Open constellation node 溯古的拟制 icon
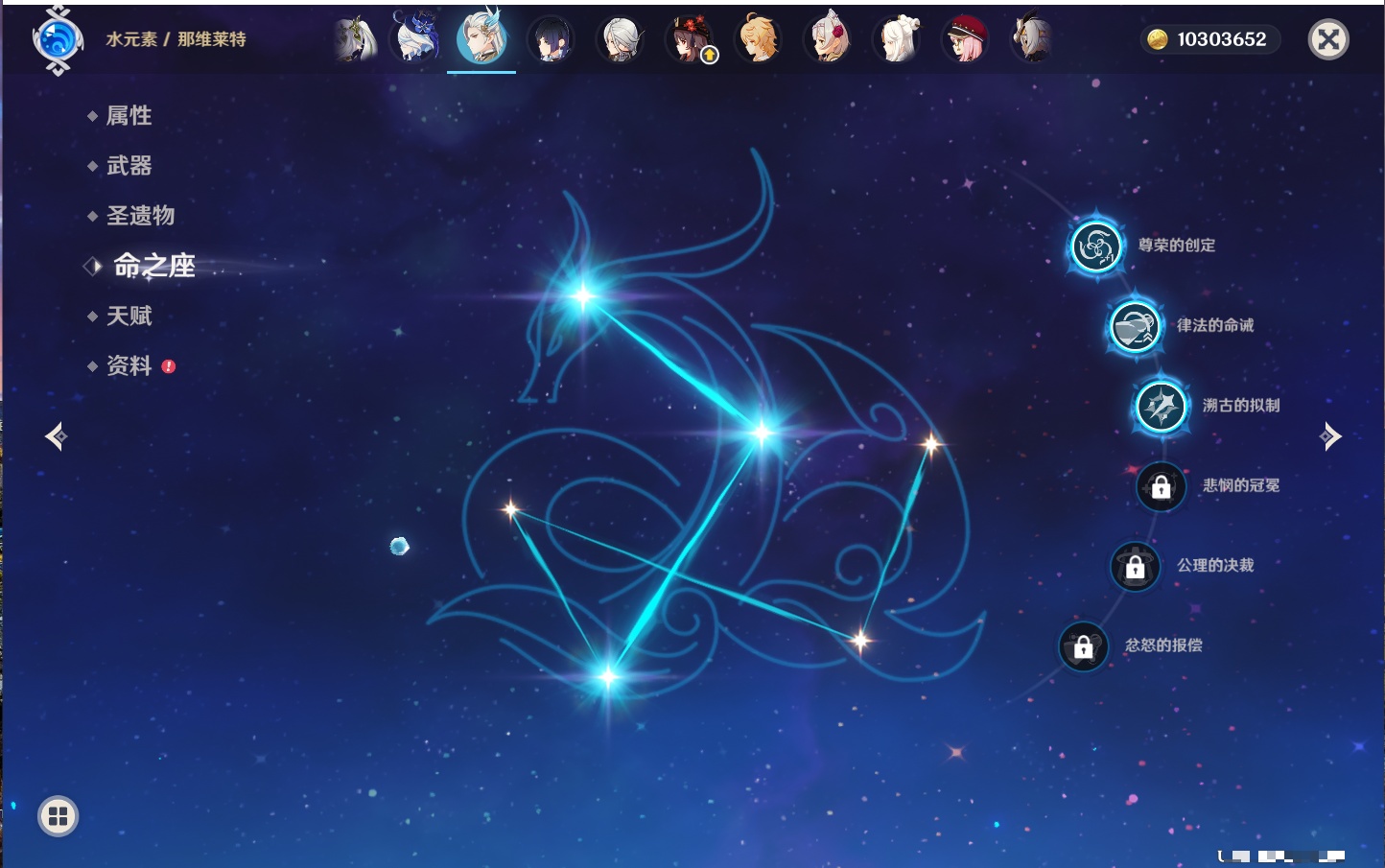Image resolution: width=1385 pixels, height=868 pixels. click(x=1161, y=406)
